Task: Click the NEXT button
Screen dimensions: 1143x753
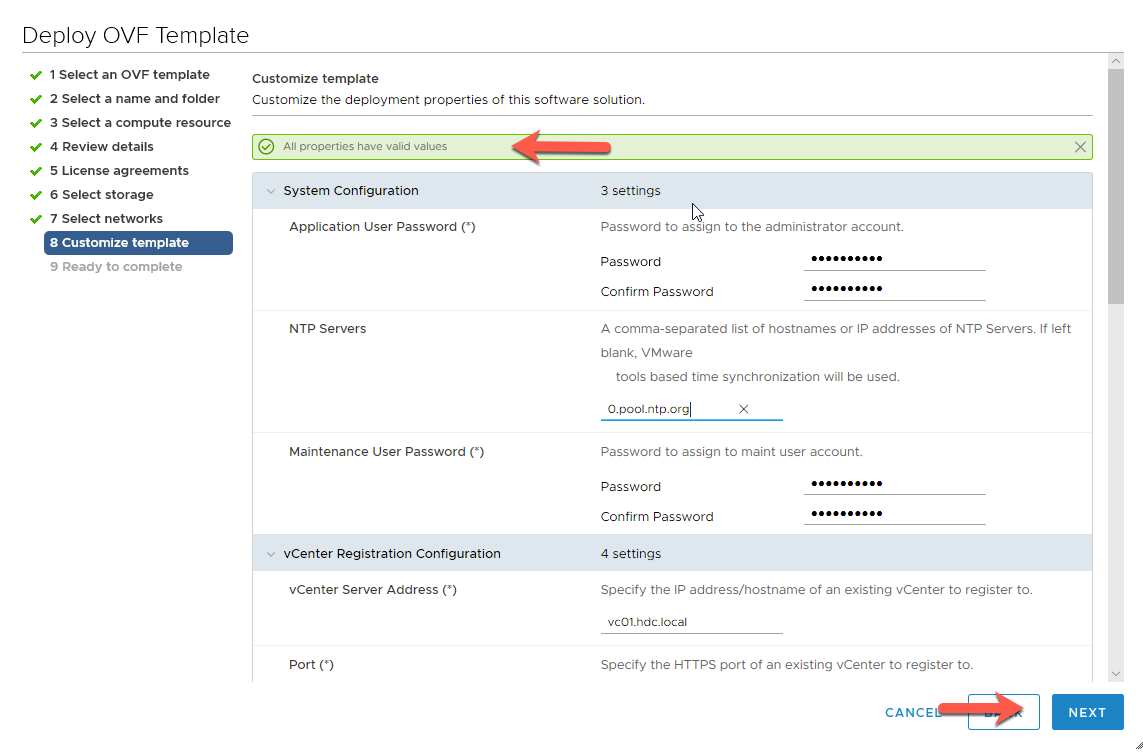Action: coord(1088,712)
